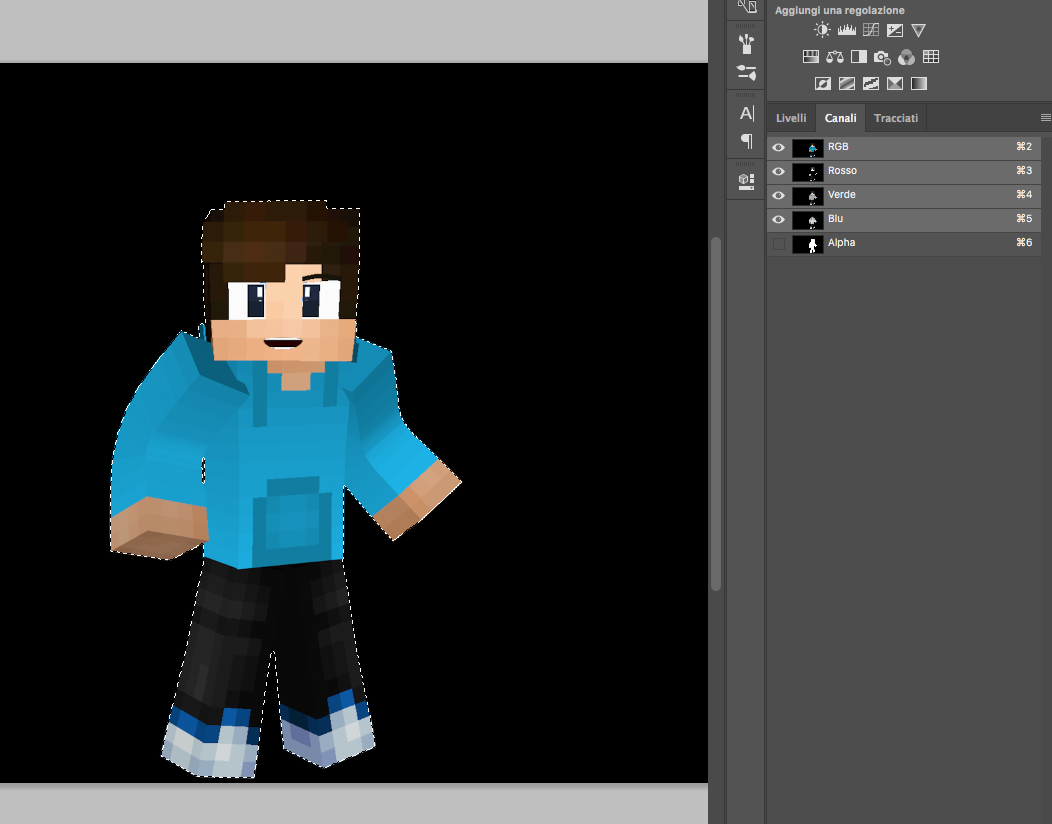Hide the RGB channel visibility eye

click(x=778, y=148)
